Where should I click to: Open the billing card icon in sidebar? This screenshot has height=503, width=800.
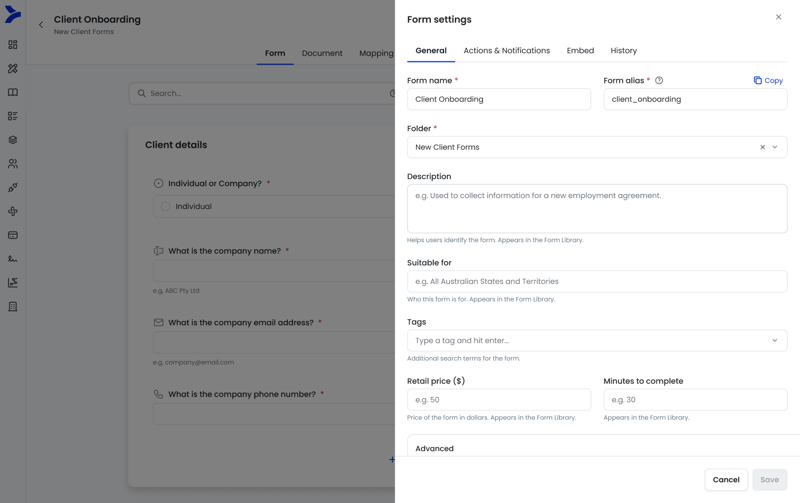click(13, 235)
